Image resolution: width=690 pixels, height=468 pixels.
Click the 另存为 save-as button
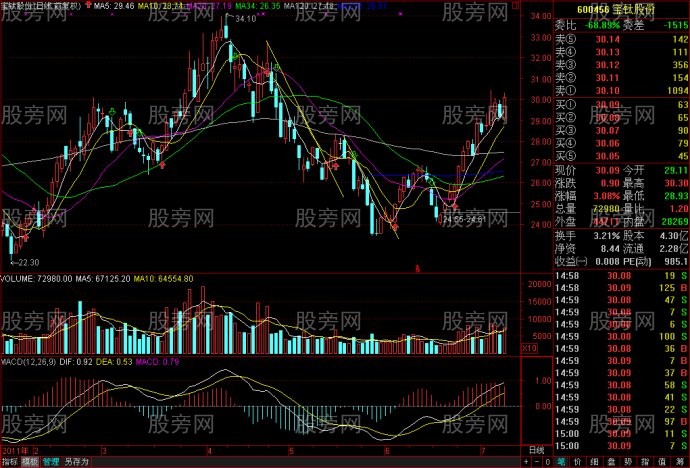coord(75,462)
